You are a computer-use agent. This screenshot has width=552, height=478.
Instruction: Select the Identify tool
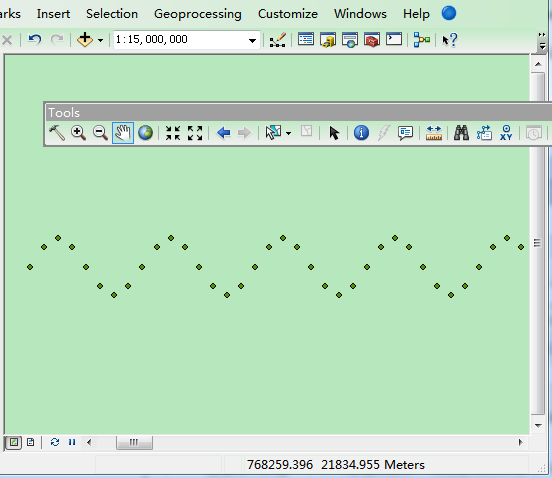(x=361, y=133)
